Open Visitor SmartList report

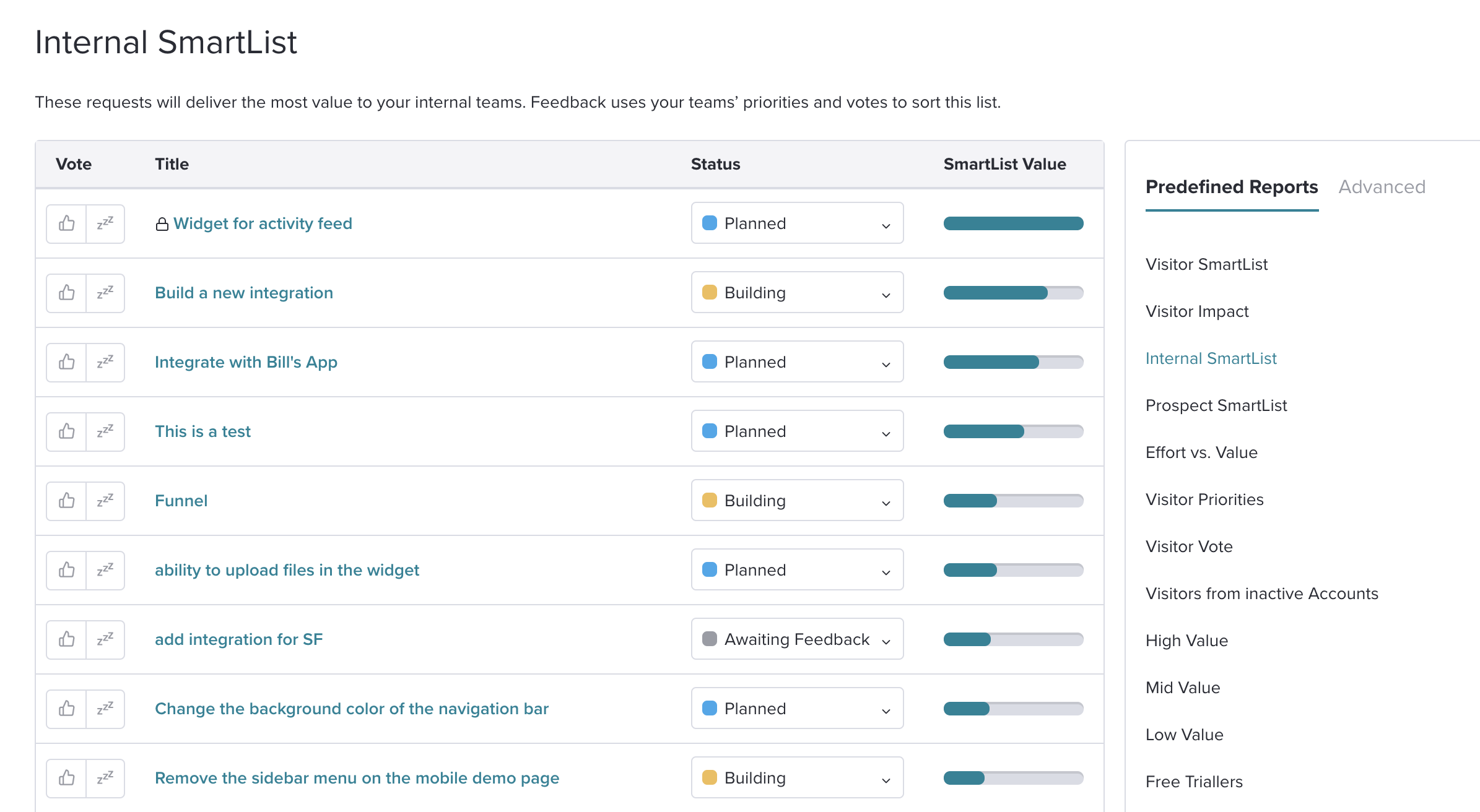[1206, 264]
